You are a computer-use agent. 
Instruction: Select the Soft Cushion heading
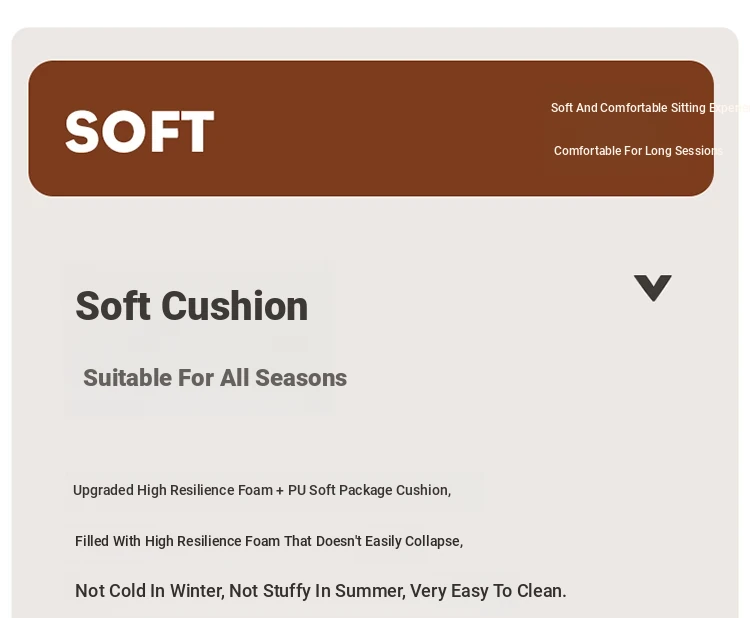coord(192,306)
